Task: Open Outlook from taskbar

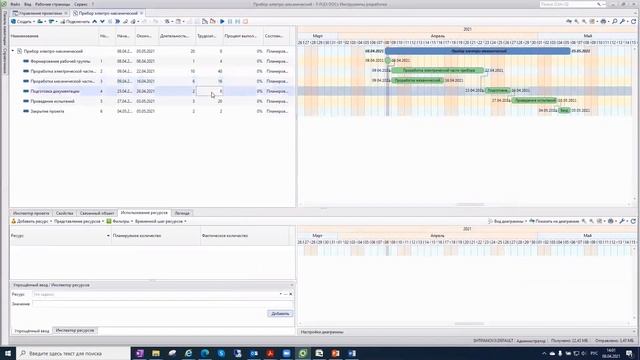Action: [x=254, y=353]
